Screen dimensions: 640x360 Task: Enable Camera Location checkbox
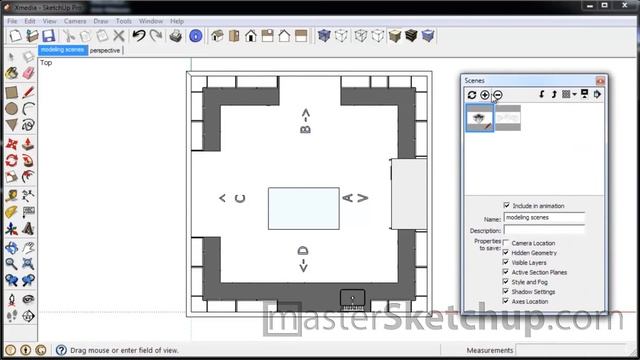[506, 242]
